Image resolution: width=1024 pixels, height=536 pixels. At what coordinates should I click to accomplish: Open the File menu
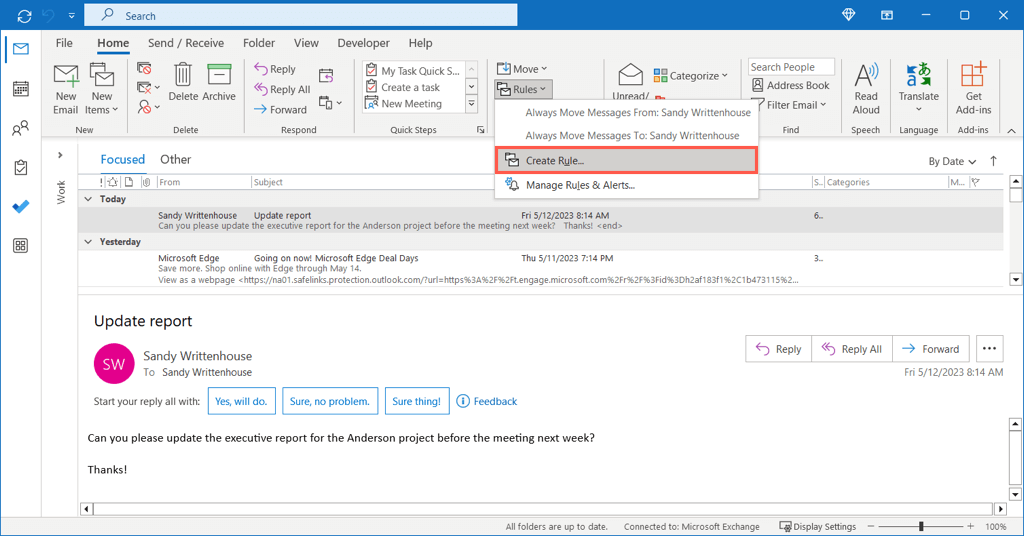pos(64,43)
